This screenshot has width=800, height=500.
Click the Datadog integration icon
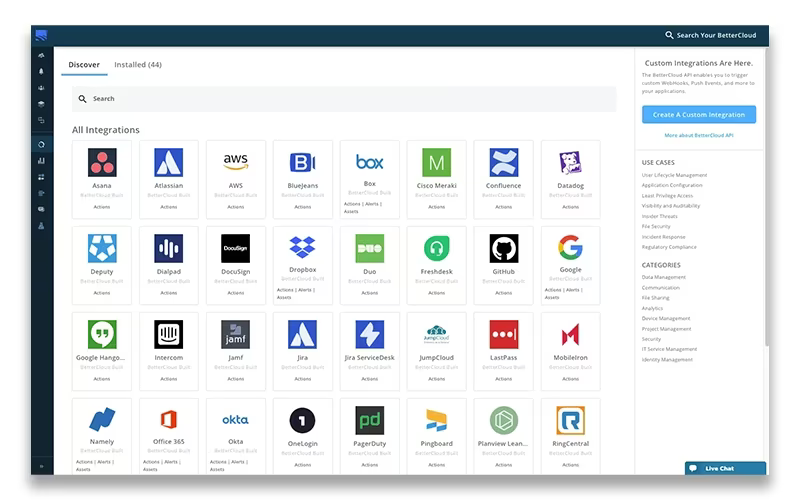[x=570, y=162]
